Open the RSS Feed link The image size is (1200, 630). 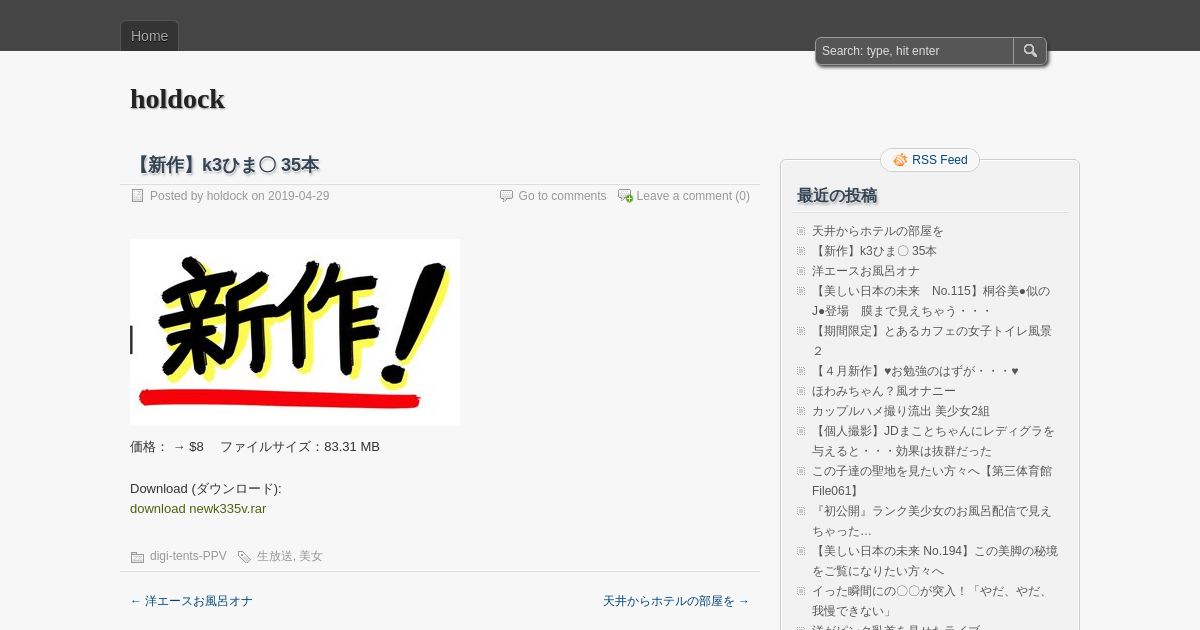pyautogui.click(x=939, y=160)
